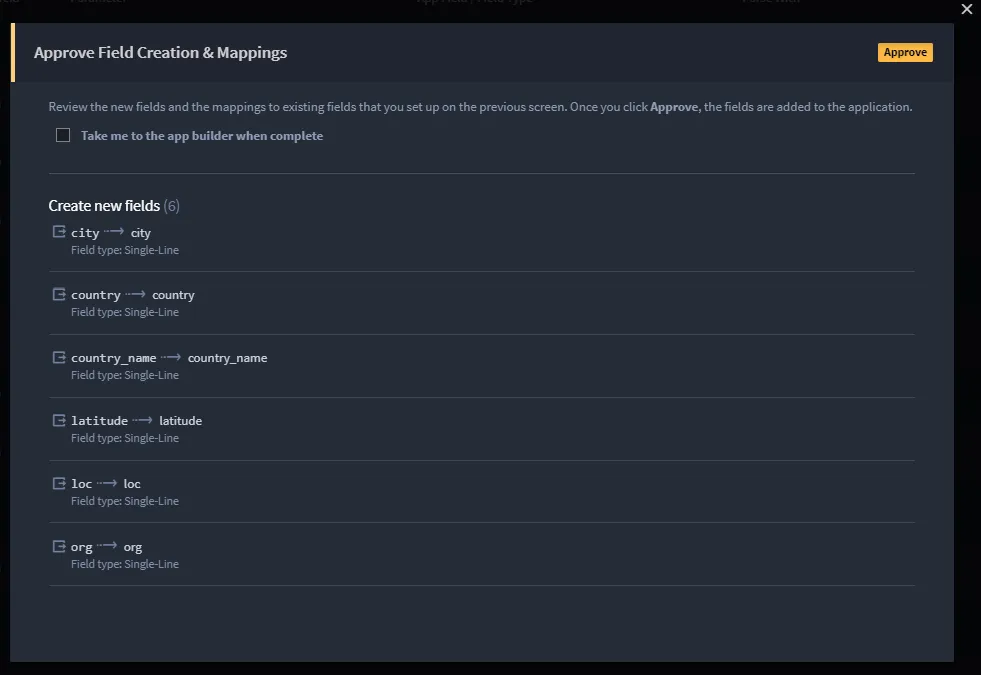
Task: Close the approval dialog with the X
Action: (967, 9)
